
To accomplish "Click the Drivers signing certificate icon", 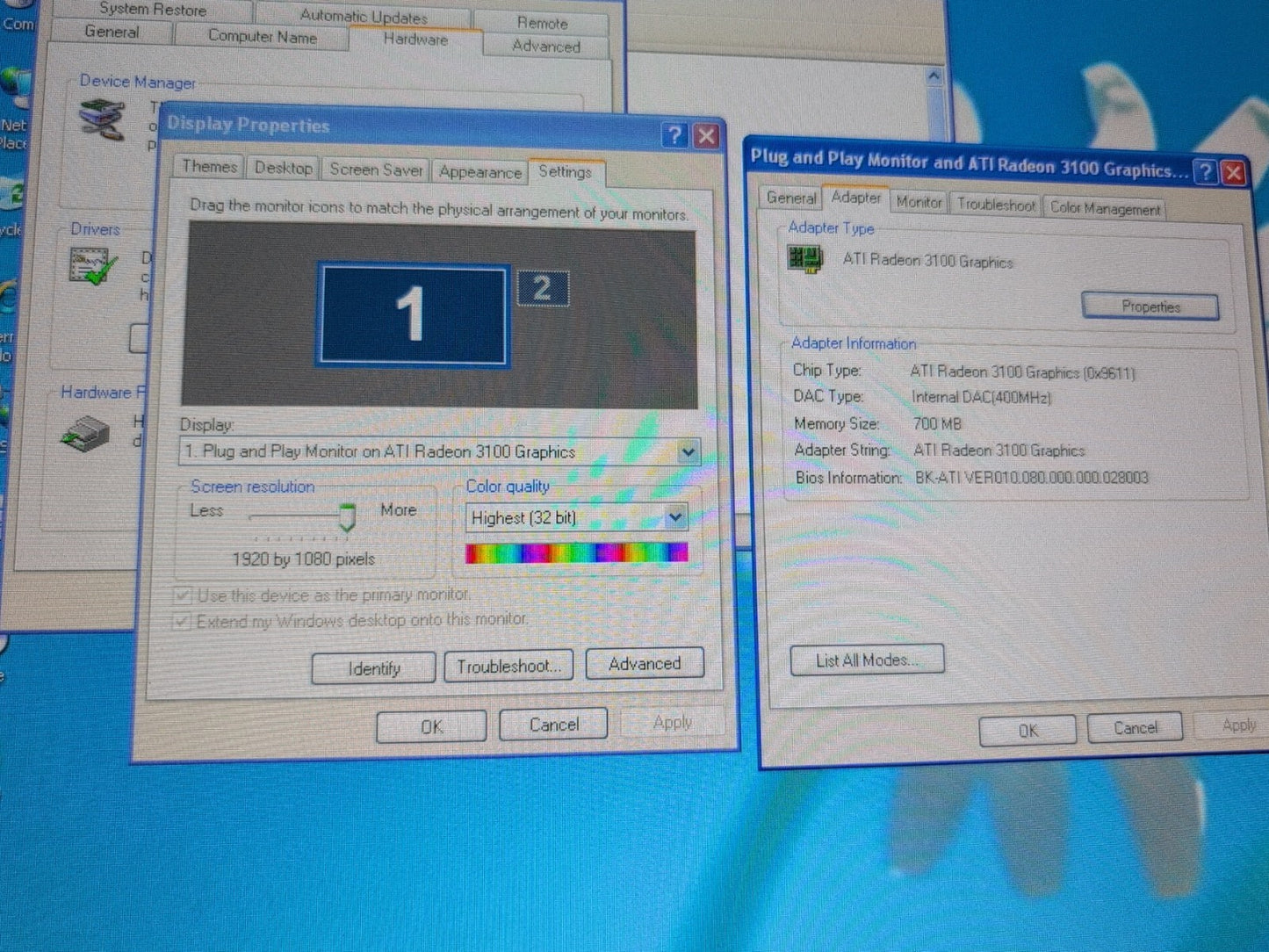I will coord(93,266).
